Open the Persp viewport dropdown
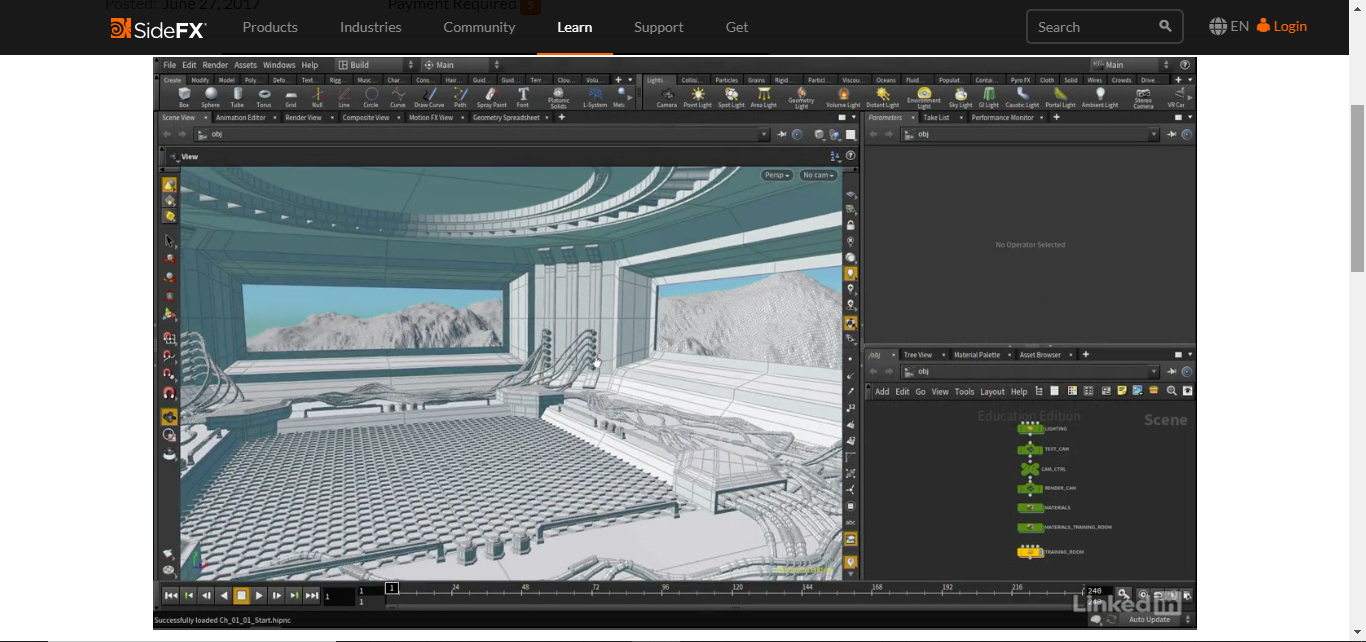 pos(777,175)
